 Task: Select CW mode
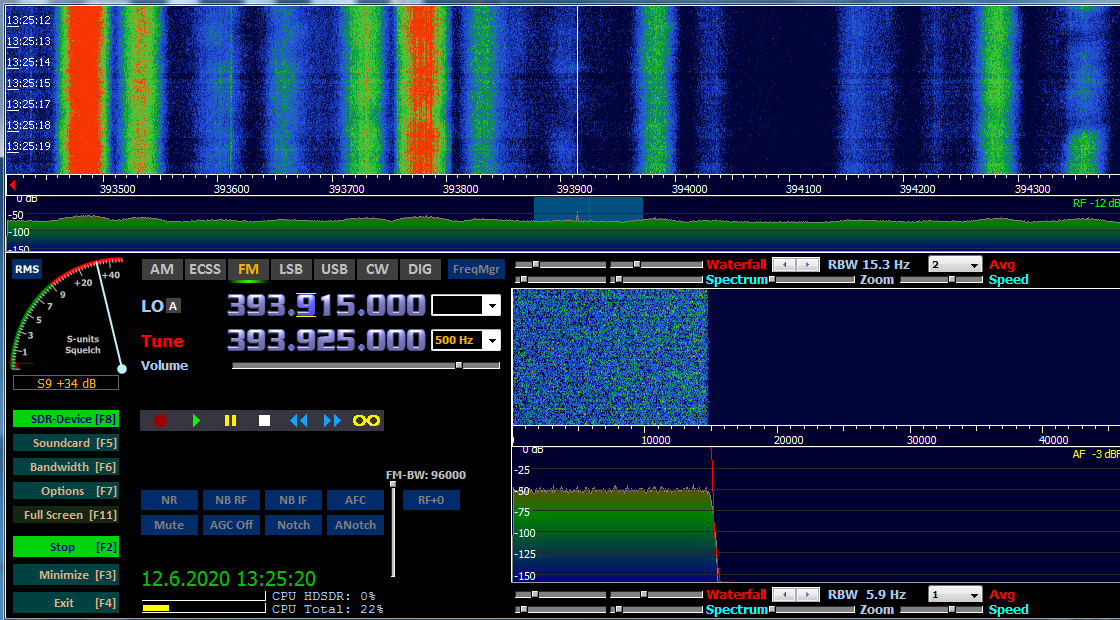376,269
